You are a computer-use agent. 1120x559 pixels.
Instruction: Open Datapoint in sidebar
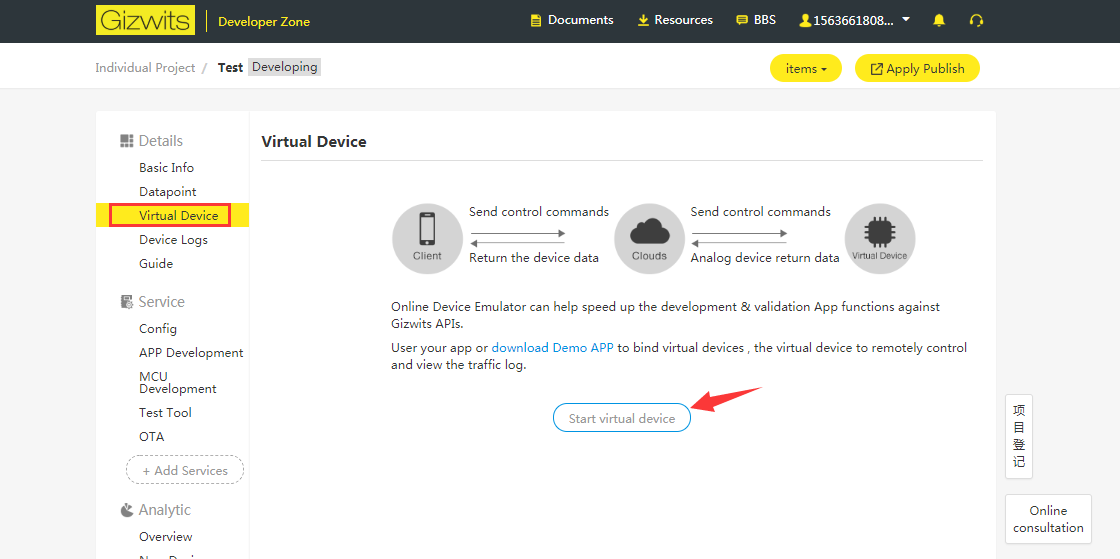(168, 192)
